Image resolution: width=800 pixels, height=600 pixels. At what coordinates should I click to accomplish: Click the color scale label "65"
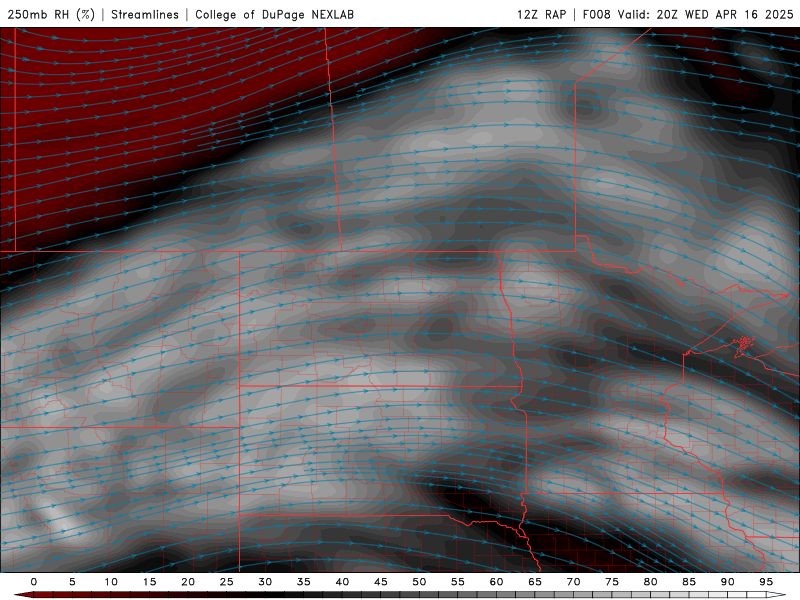click(535, 582)
